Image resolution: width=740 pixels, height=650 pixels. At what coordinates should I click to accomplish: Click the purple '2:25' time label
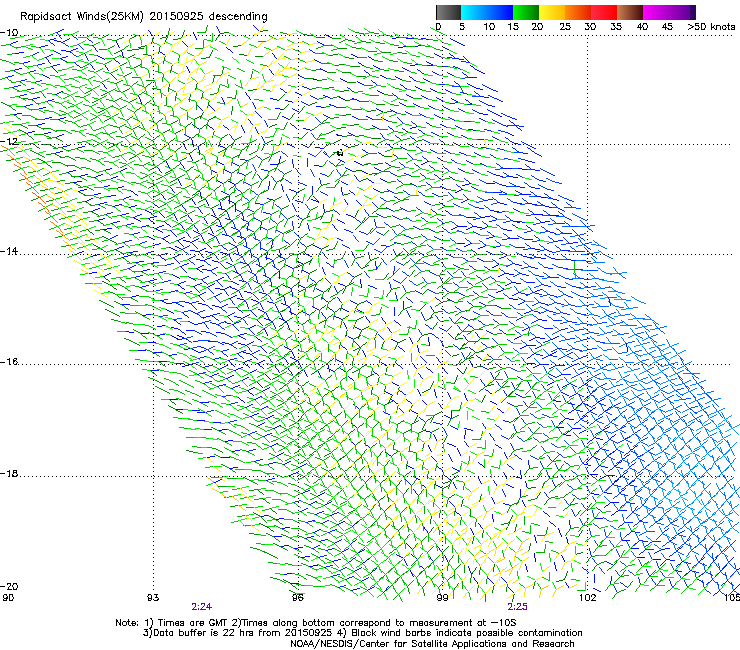click(x=517, y=607)
